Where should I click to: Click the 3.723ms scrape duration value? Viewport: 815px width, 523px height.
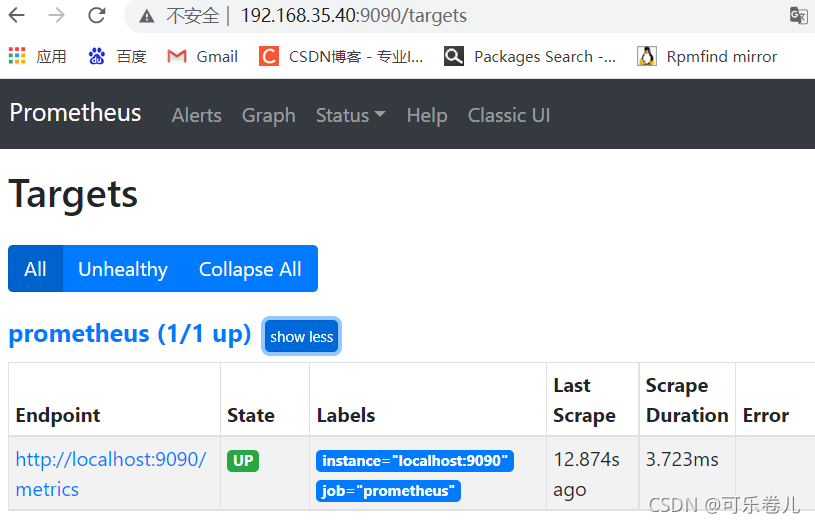tap(682, 460)
